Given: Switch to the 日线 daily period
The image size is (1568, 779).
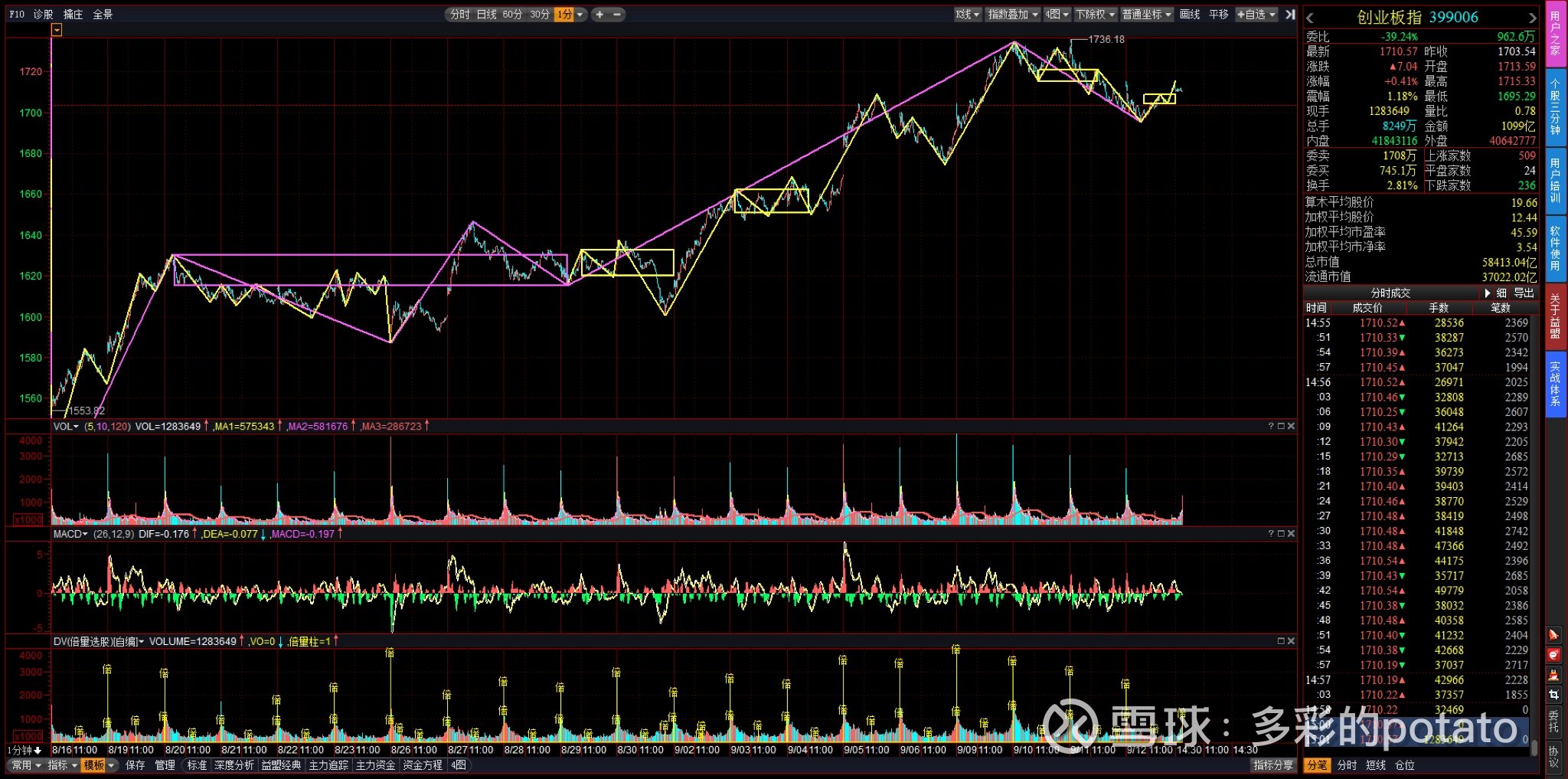Looking at the screenshot, I should point(487,15).
